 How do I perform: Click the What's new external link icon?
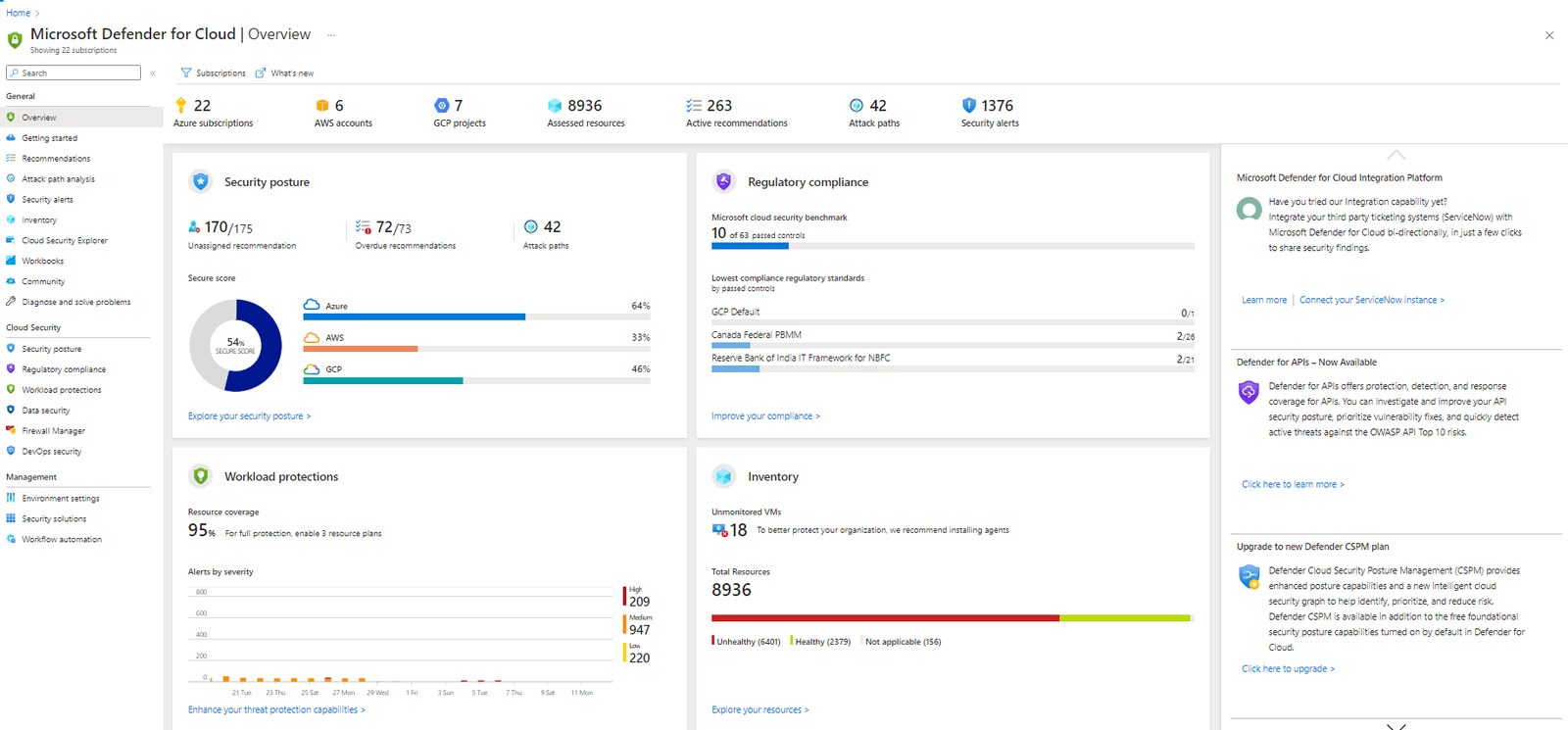point(261,73)
